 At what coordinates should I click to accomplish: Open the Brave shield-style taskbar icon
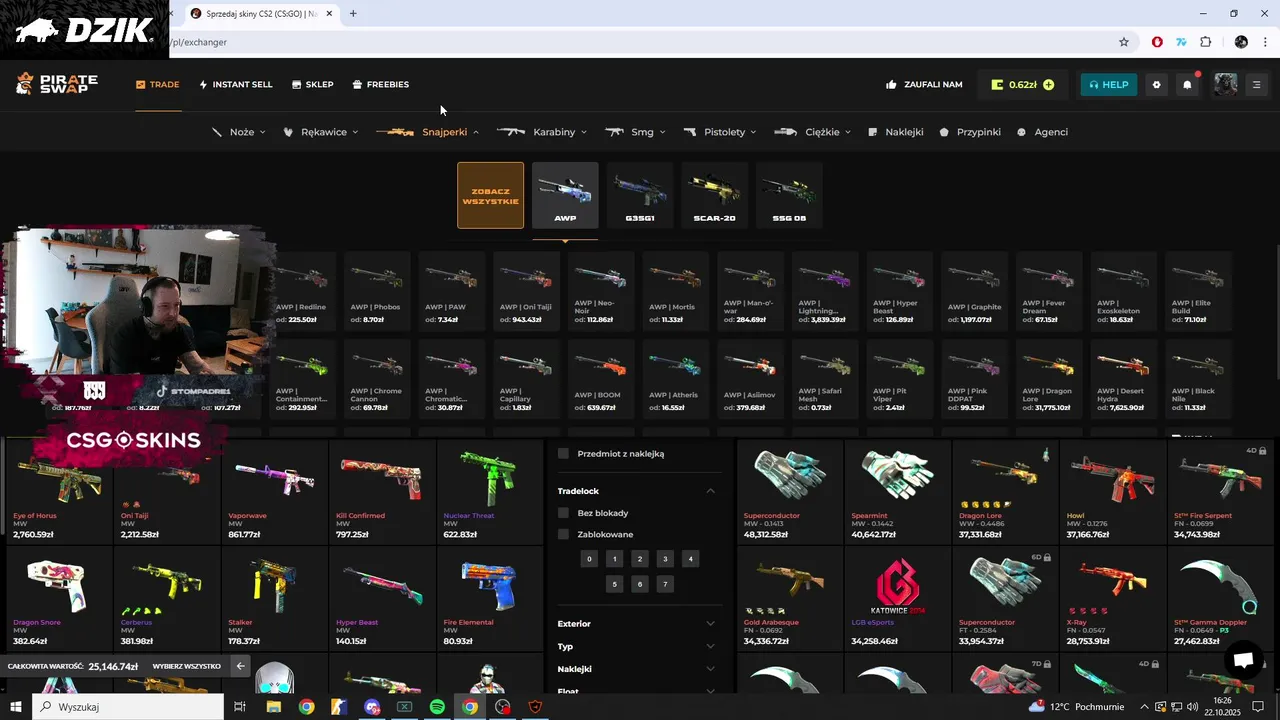(x=535, y=707)
